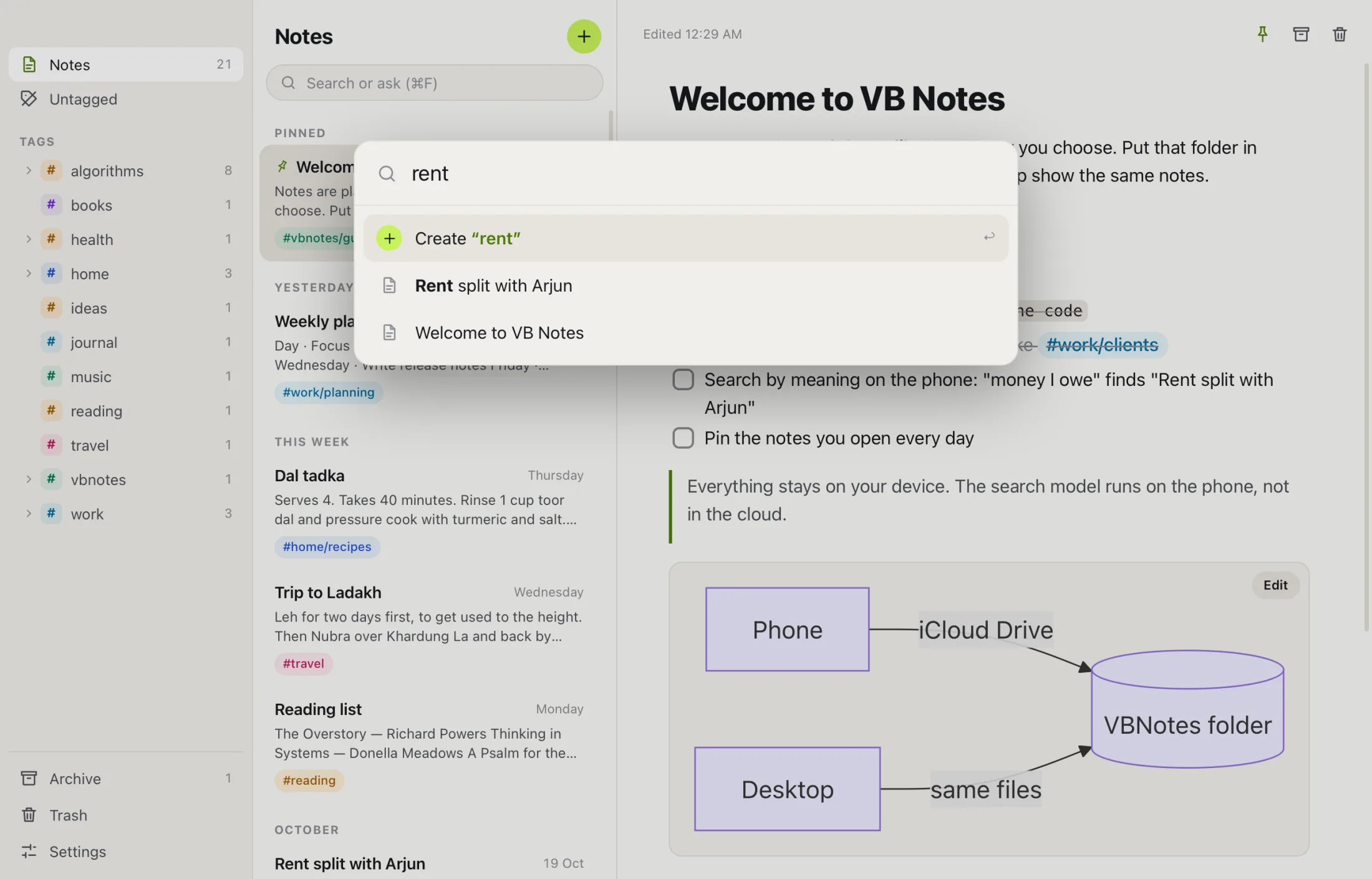This screenshot has width=1372, height=879.
Task: Open Settings via the sliders icon
Action: pyautogui.click(x=29, y=851)
